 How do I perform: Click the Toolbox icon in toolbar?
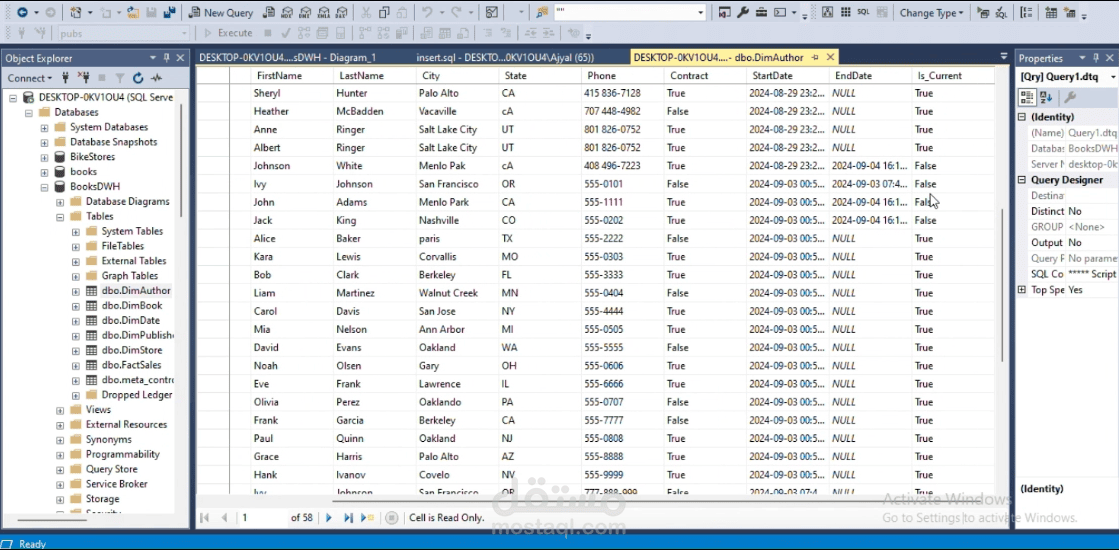click(761, 13)
